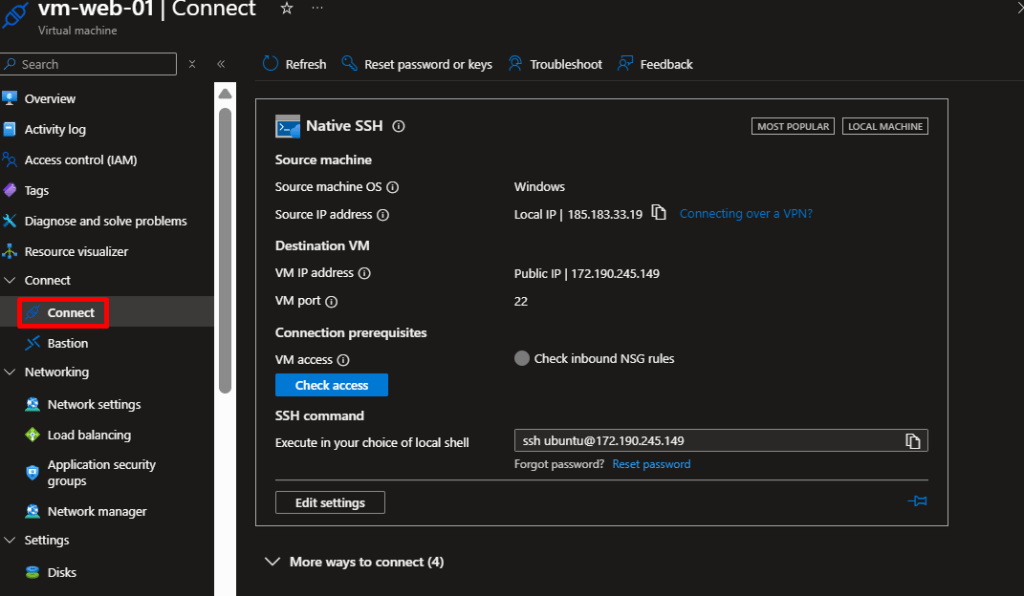This screenshot has width=1024, height=596.
Task: Click the Check access button
Action: 331,385
